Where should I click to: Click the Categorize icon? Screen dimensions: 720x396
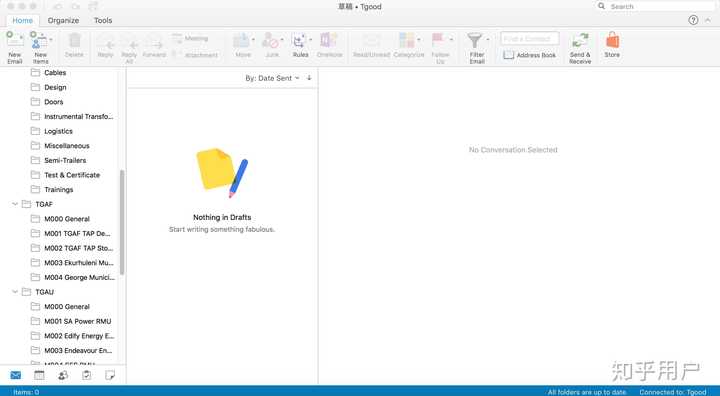pos(406,40)
